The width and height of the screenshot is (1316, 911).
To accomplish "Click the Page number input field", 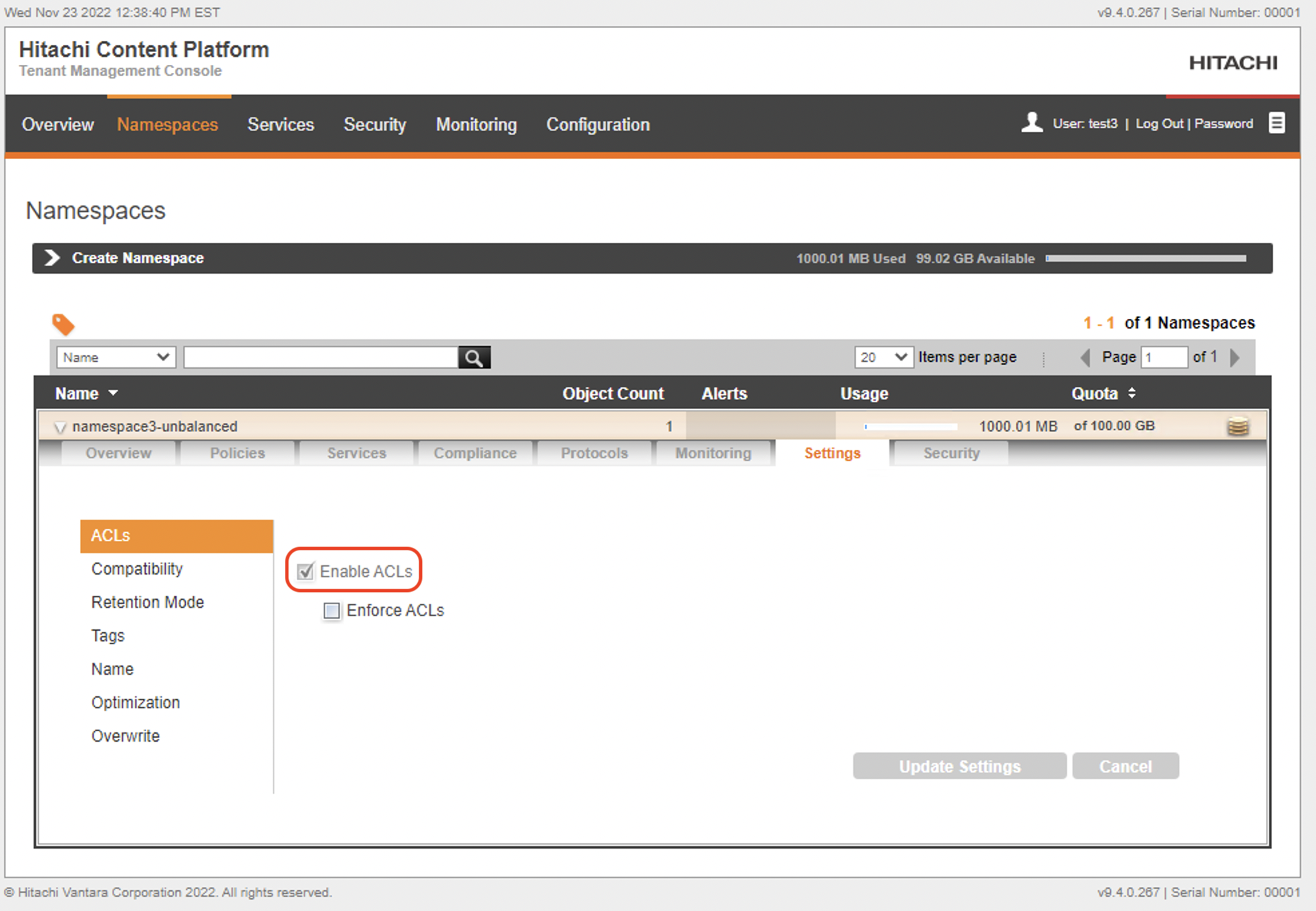I will coord(1164,357).
